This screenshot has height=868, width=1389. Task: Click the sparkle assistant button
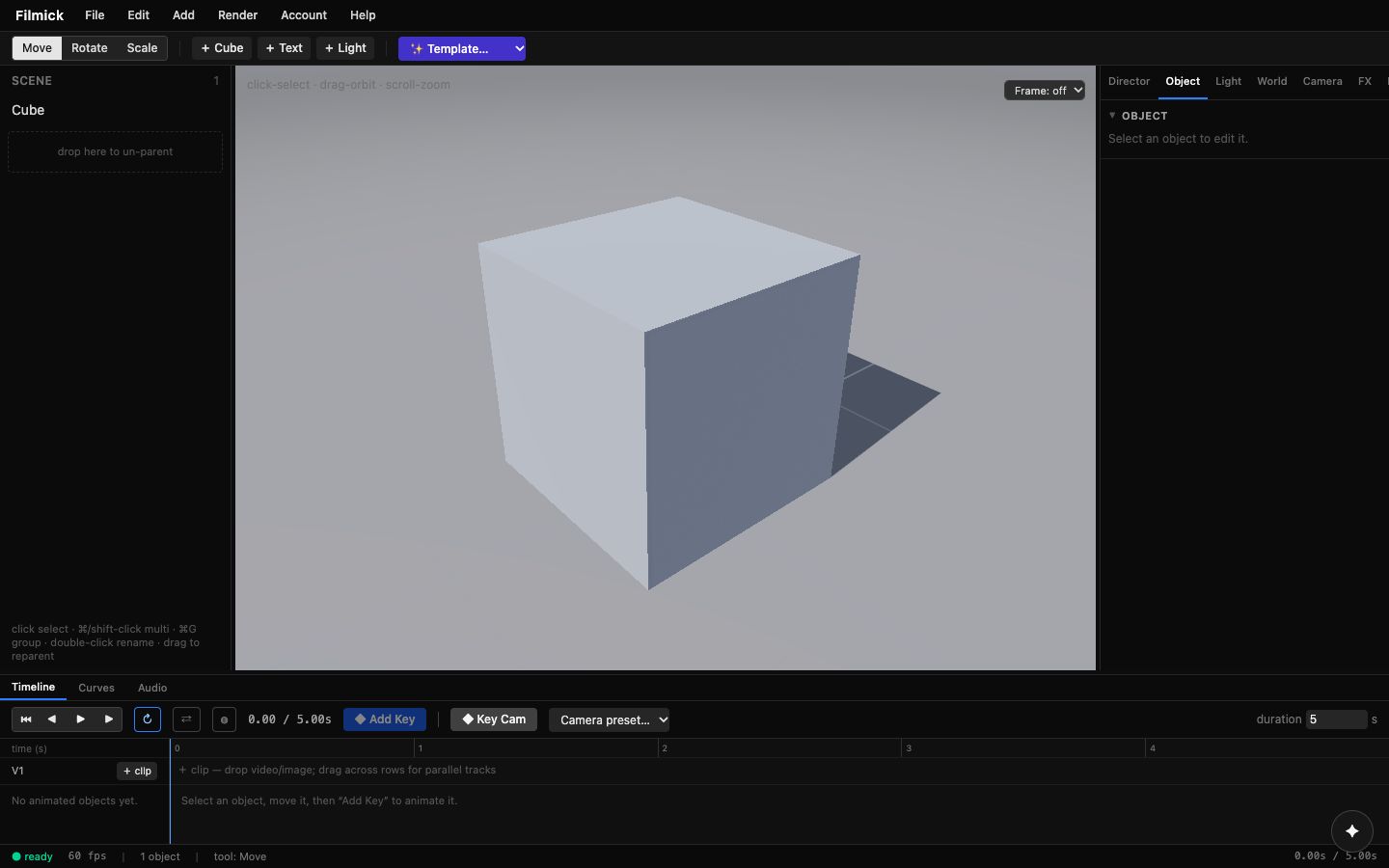[1352, 830]
